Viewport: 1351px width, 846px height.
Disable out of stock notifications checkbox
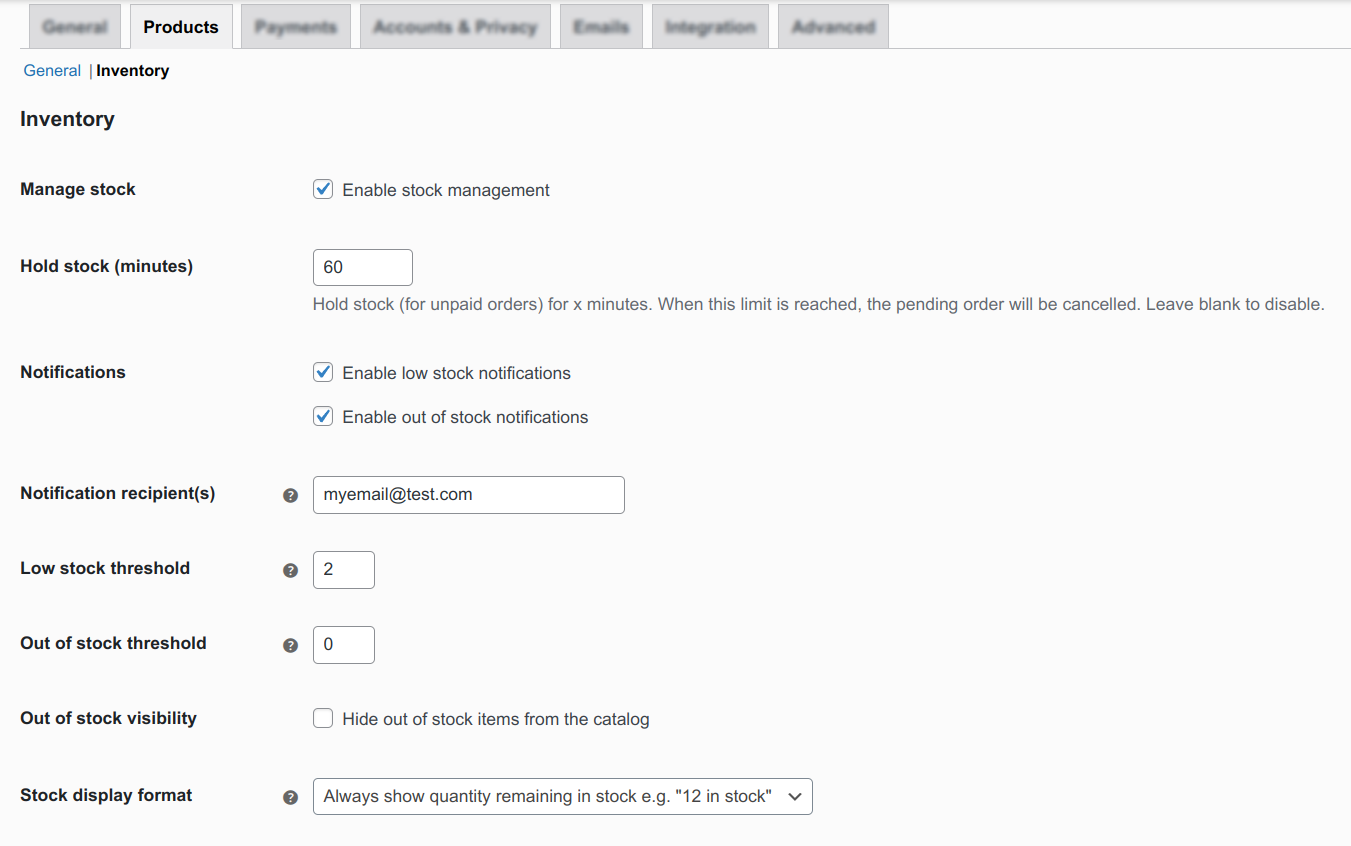(x=323, y=416)
